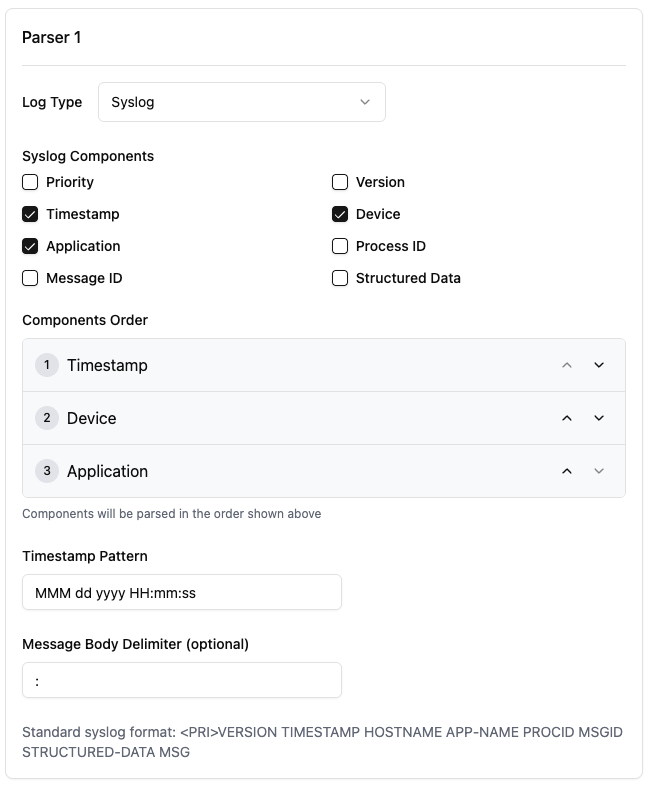Move Device up in components order
649x785 pixels.
pyautogui.click(x=567, y=418)
